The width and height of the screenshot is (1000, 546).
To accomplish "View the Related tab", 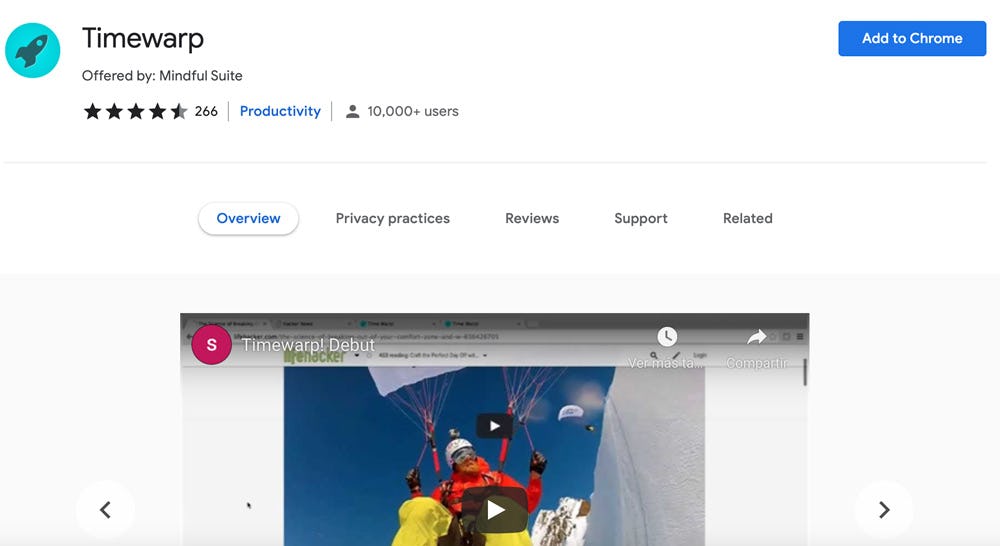I will tap(748, 218).
